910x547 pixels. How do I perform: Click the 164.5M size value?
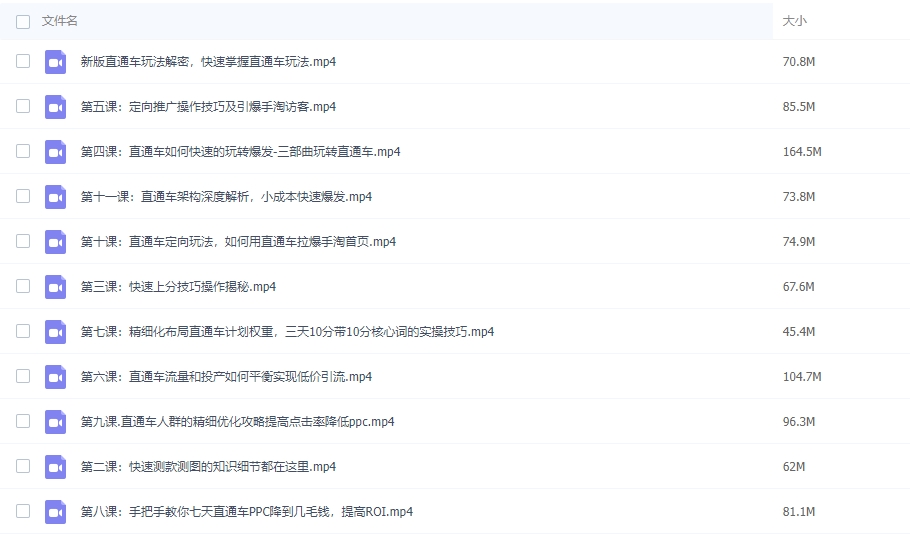801,152
